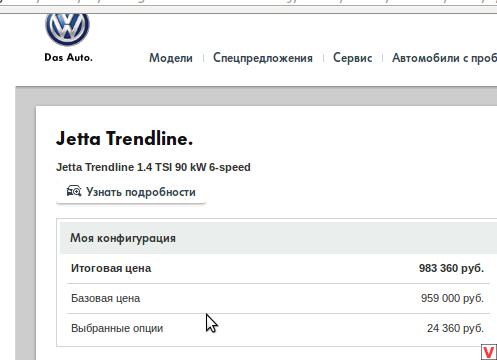
Task: Click the 983 360 руб. total price
Action: (x=451, y=268)
